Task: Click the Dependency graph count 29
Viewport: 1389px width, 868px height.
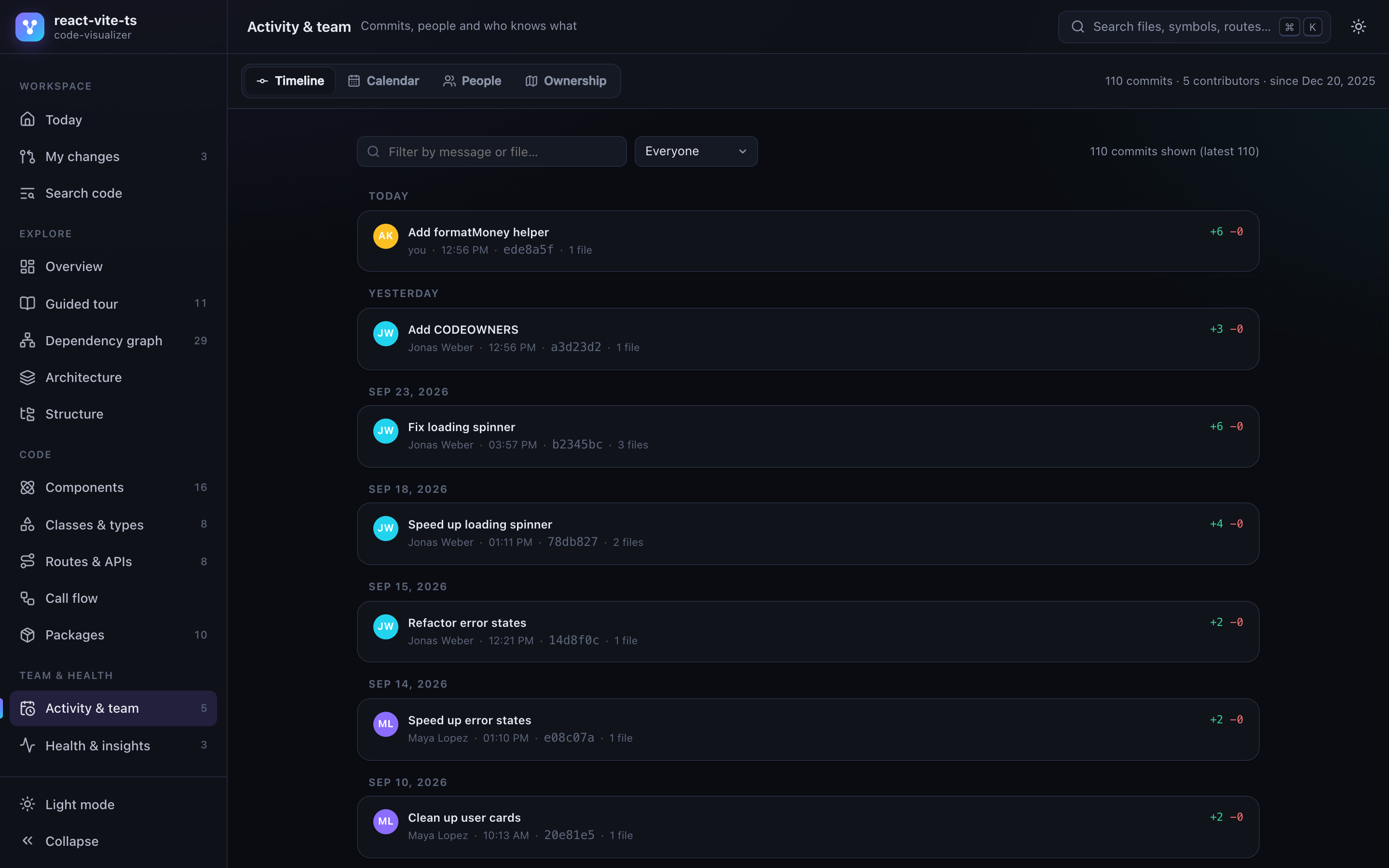Action: pyautogui.click(x=200, y=340)
